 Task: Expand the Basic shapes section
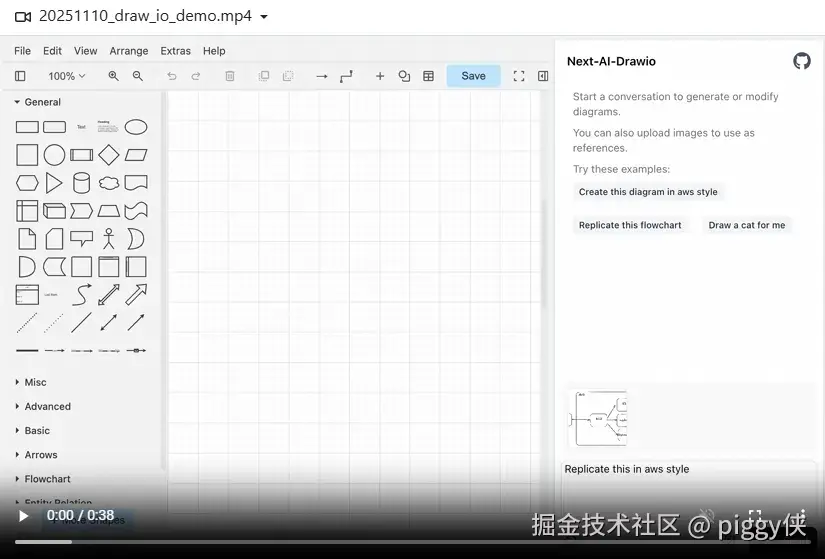[32, 431]
